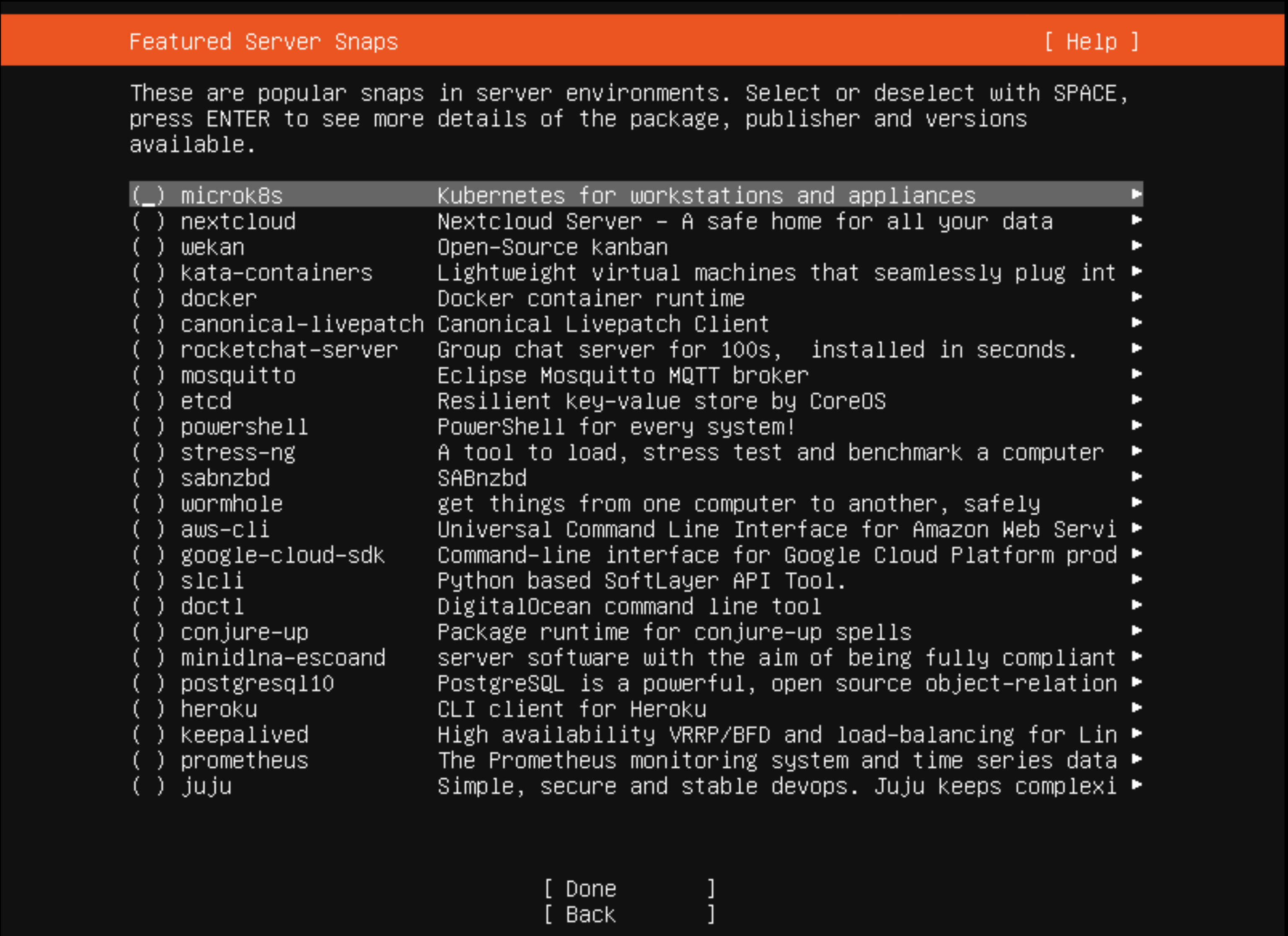Expand the slcli row arrow
The width and height of the screenshot is (1288, 936).
(x=1136, y=579)
